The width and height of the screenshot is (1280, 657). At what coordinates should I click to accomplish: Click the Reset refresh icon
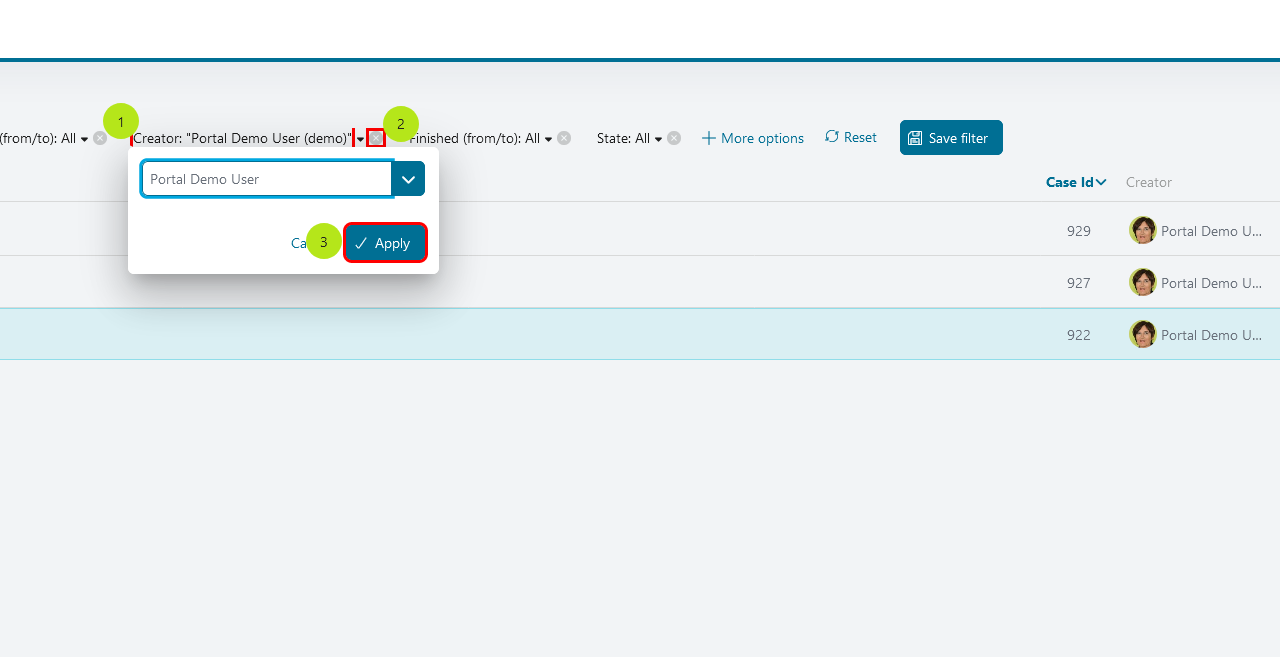tap(832, 136)
